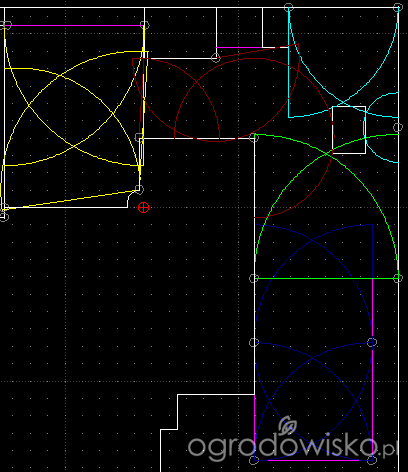Screen dimensions: 408x472
Task: Pick the node at the yellow diagonal line's right end
Action: tap(139, 190)
